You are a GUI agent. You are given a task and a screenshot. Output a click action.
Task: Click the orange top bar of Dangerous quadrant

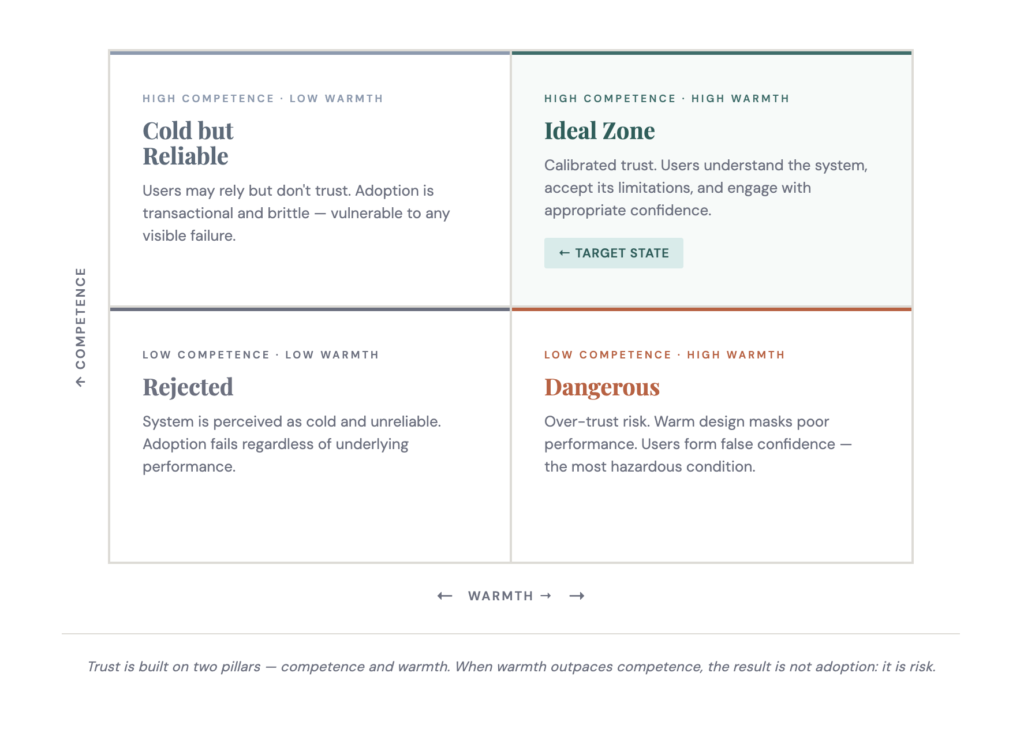[x=711, y=309]
